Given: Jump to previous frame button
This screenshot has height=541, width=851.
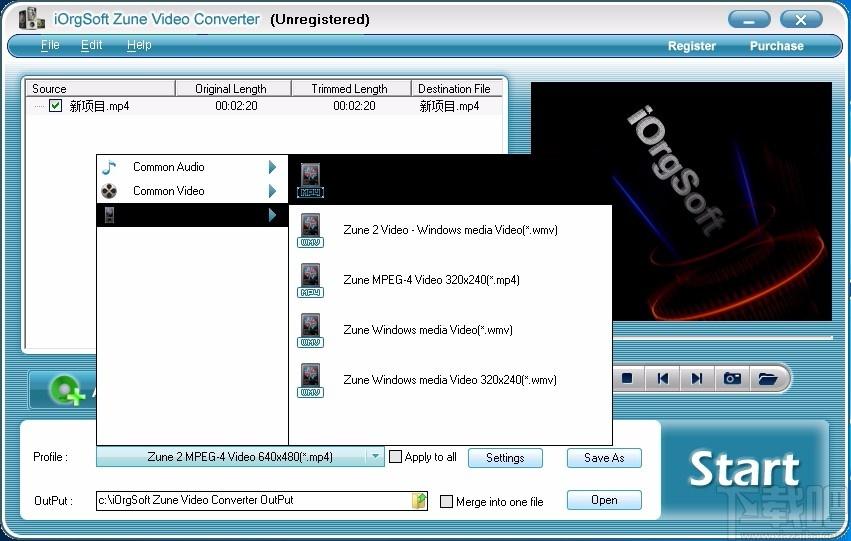Looking at the screenshot, I should [663, 378].
